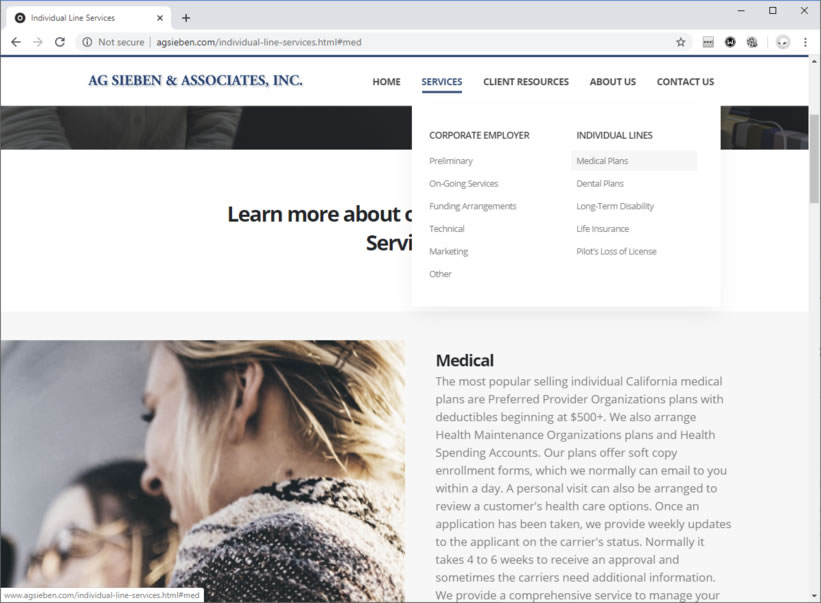
Task: Choose Dental Plans in the dropdown menu
Action: click(x=600, y=184)
